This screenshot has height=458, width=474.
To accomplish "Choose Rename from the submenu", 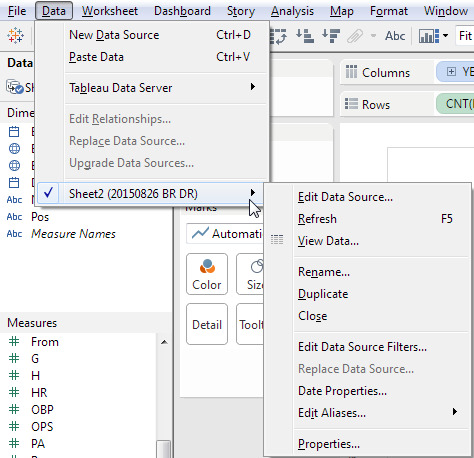I will [x=367, y=272].
